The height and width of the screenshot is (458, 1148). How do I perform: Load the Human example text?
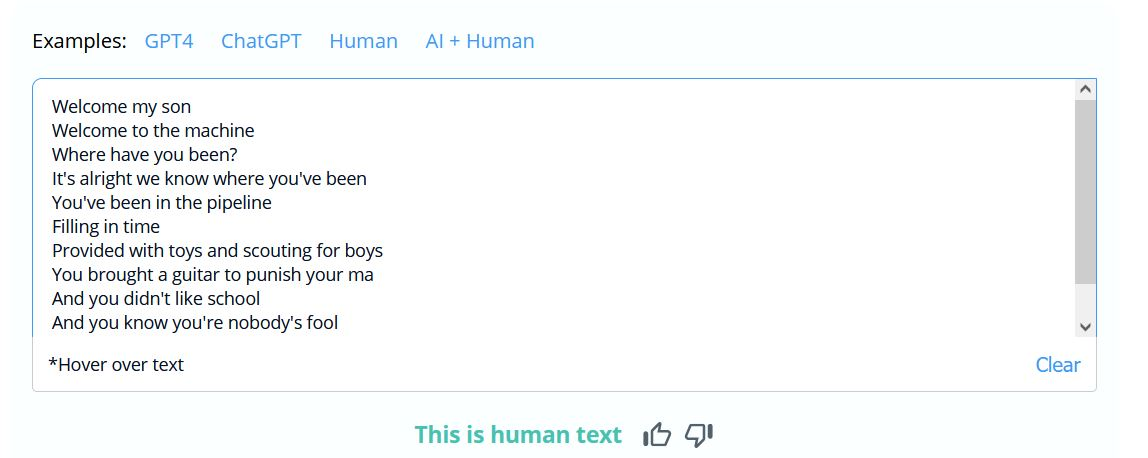pyautogui.click(x=363, y=41)
